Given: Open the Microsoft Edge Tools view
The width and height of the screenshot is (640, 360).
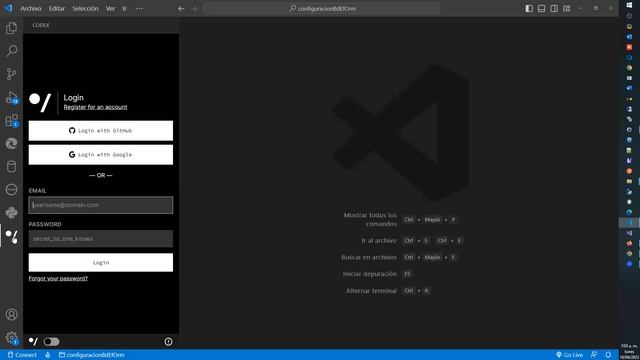Looking at the screenshot, I should point(11,144).
